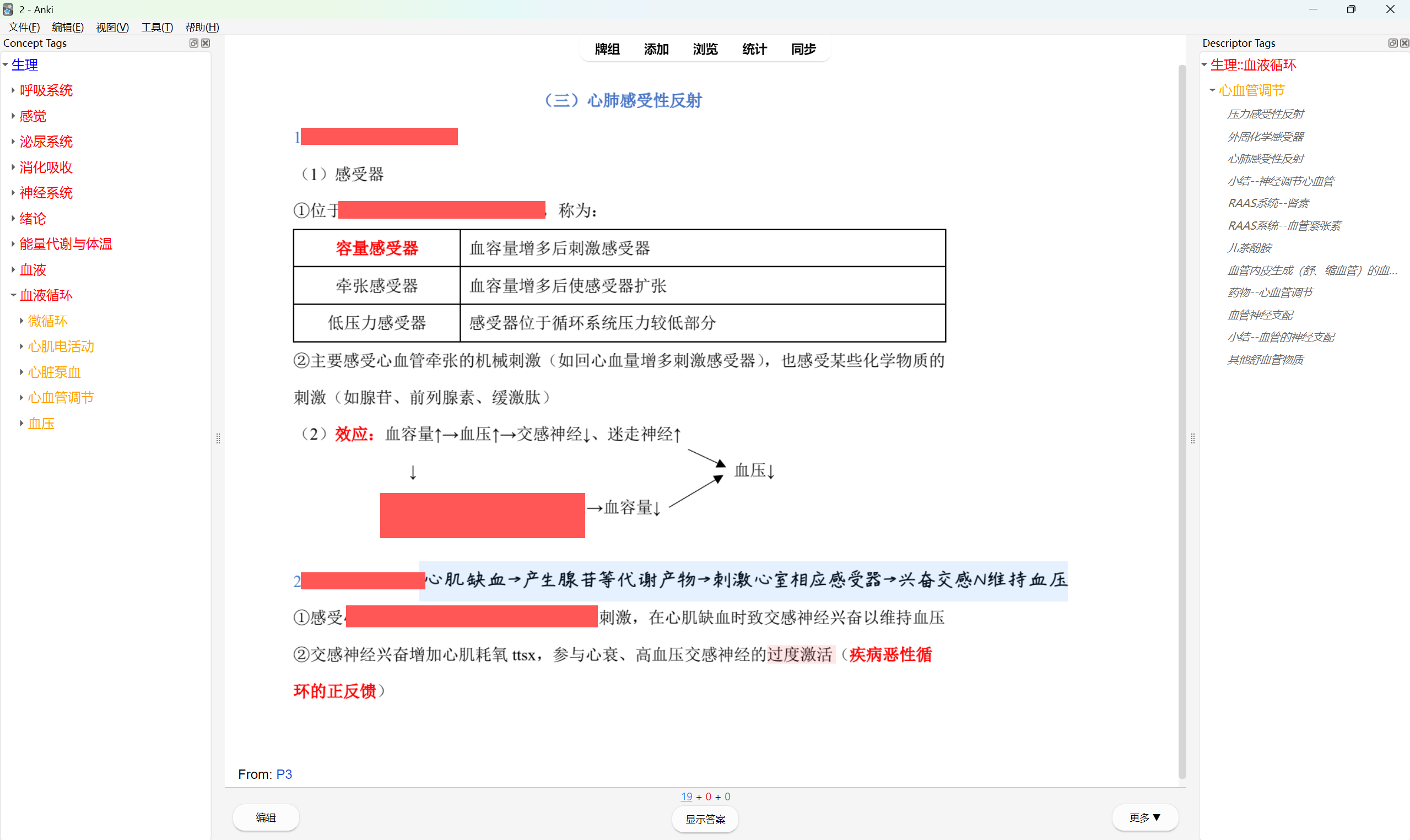This screenshot has width=1410, height=840.
Task: Collapse 心血管调节 in Descriptor Tags
Action: [x=1212, y=90]
